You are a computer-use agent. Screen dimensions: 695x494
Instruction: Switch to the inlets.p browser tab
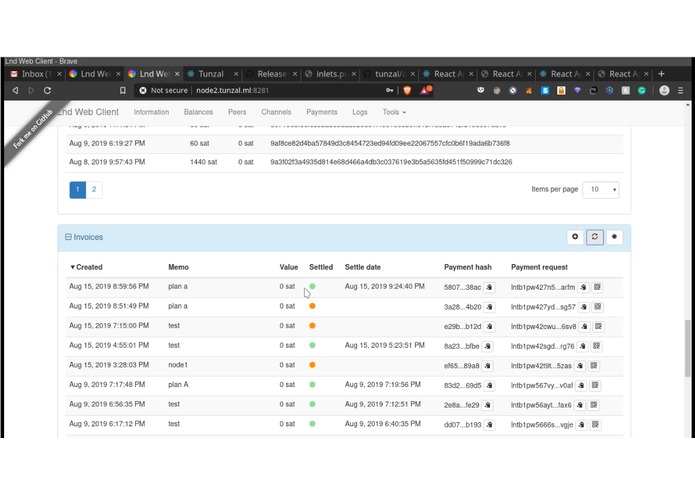tap(330, 74)
